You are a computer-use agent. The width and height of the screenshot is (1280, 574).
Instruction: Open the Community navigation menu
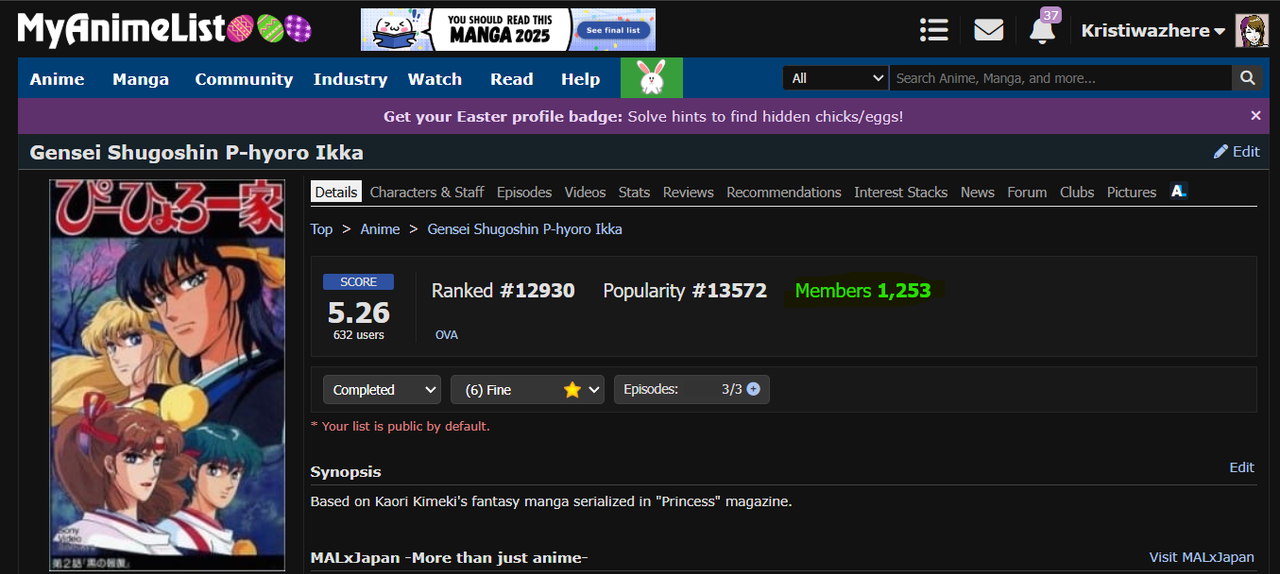point(244,79)
